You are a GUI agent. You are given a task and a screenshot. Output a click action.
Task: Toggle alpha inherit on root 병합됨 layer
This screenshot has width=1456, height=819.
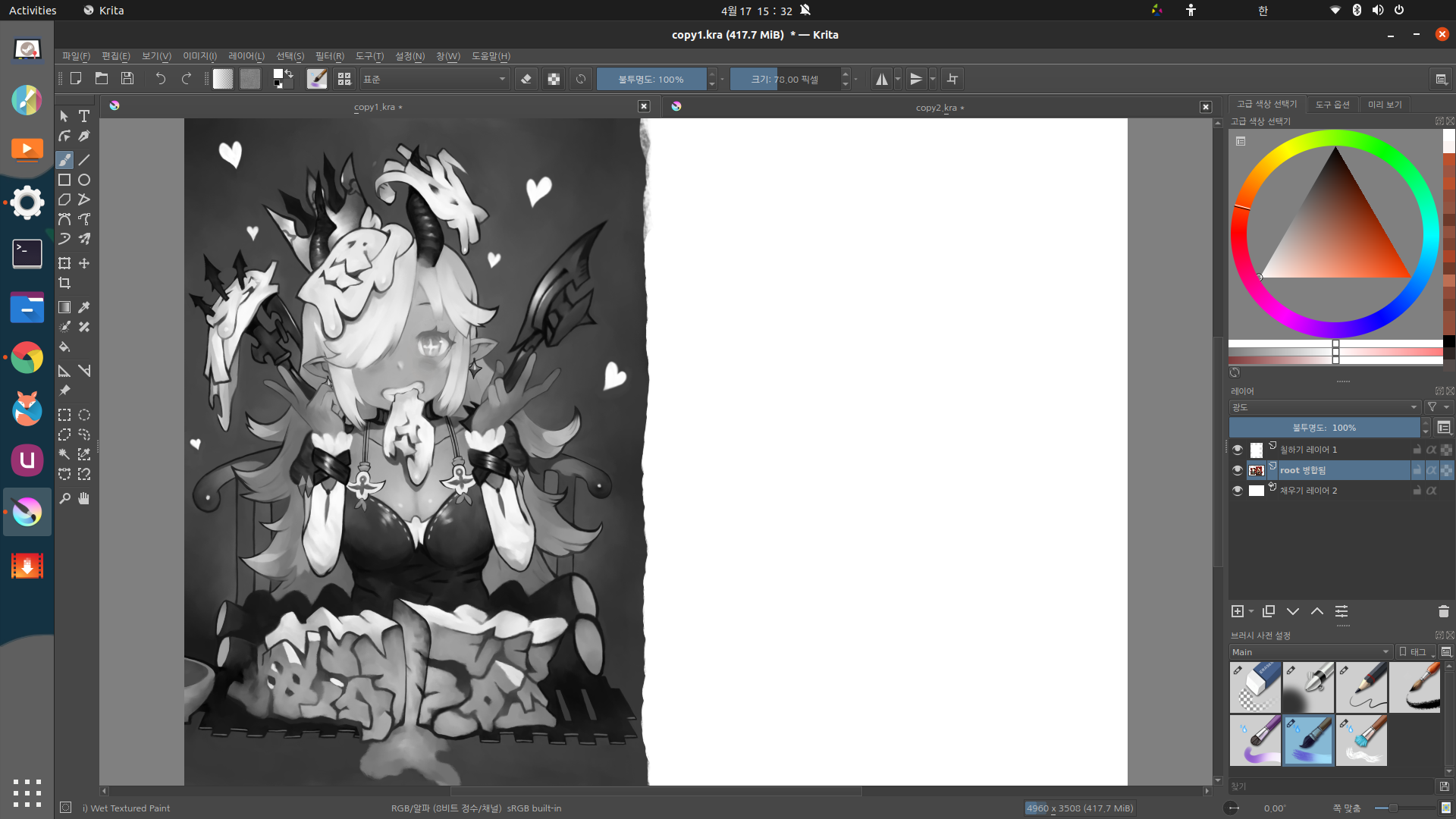coord(1431,470)
